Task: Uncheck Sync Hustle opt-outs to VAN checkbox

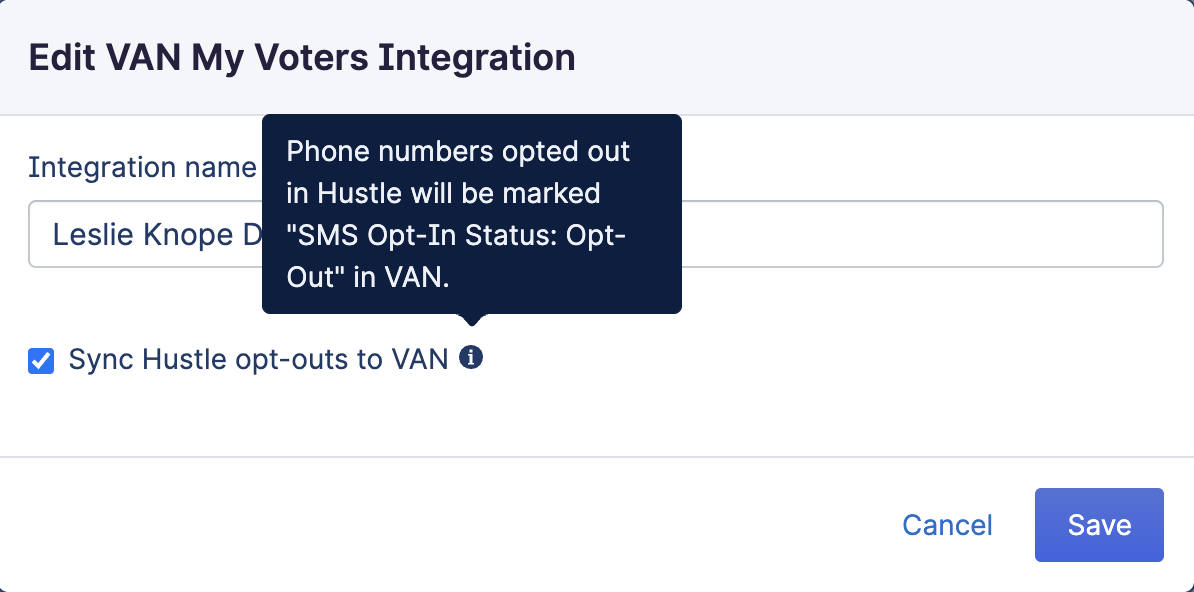Action: point(41,360)
